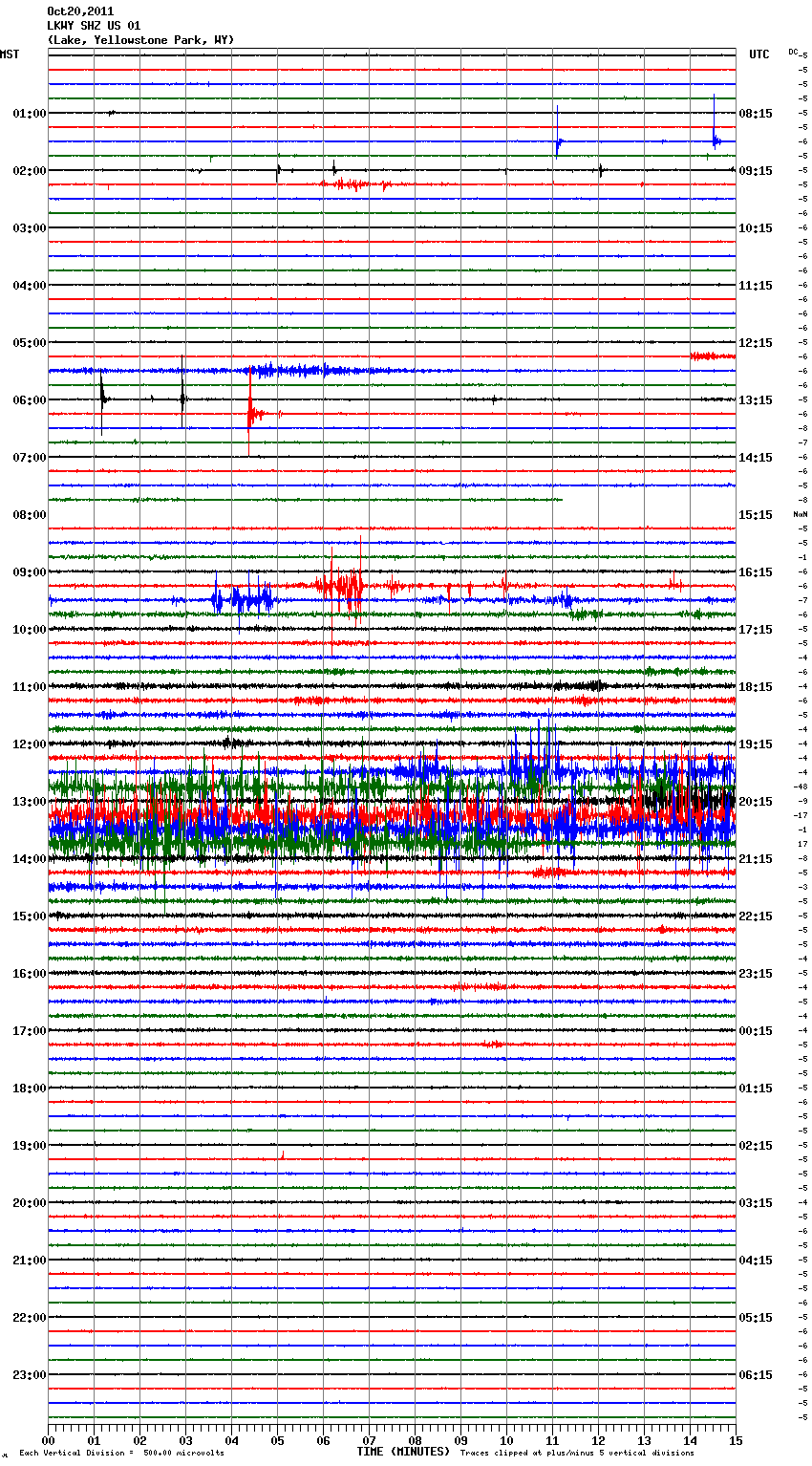Click the location text Lake, Yellowstone Park, WY

(x=140, y=40)
